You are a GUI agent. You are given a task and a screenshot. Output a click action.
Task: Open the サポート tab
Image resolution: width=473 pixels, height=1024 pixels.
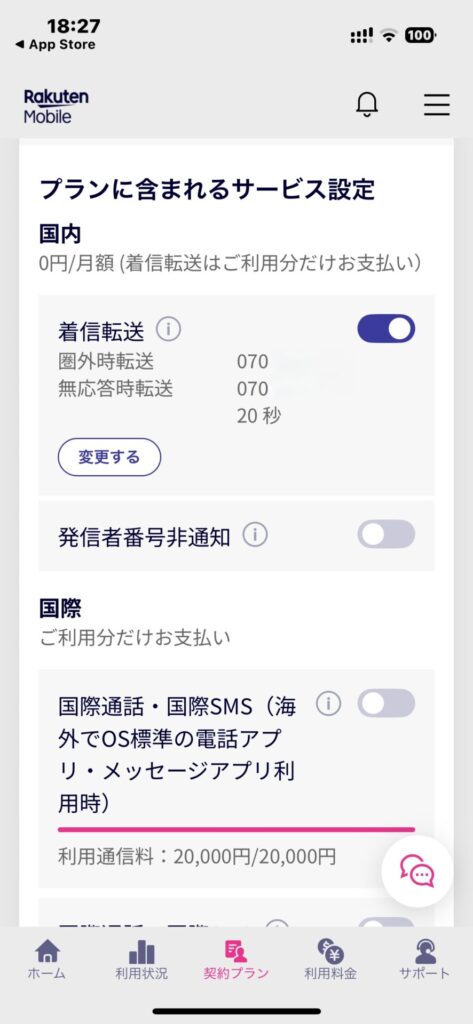click(x=425, y=959)
